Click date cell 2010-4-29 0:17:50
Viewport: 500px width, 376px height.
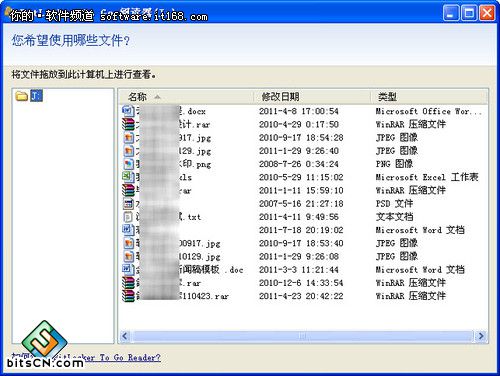pos(299,124)
